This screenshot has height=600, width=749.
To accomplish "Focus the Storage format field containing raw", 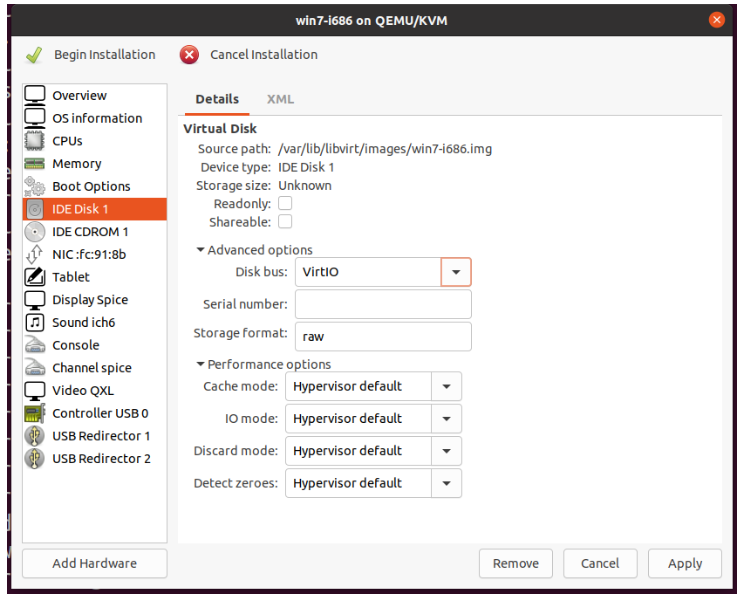I will 383,336.
